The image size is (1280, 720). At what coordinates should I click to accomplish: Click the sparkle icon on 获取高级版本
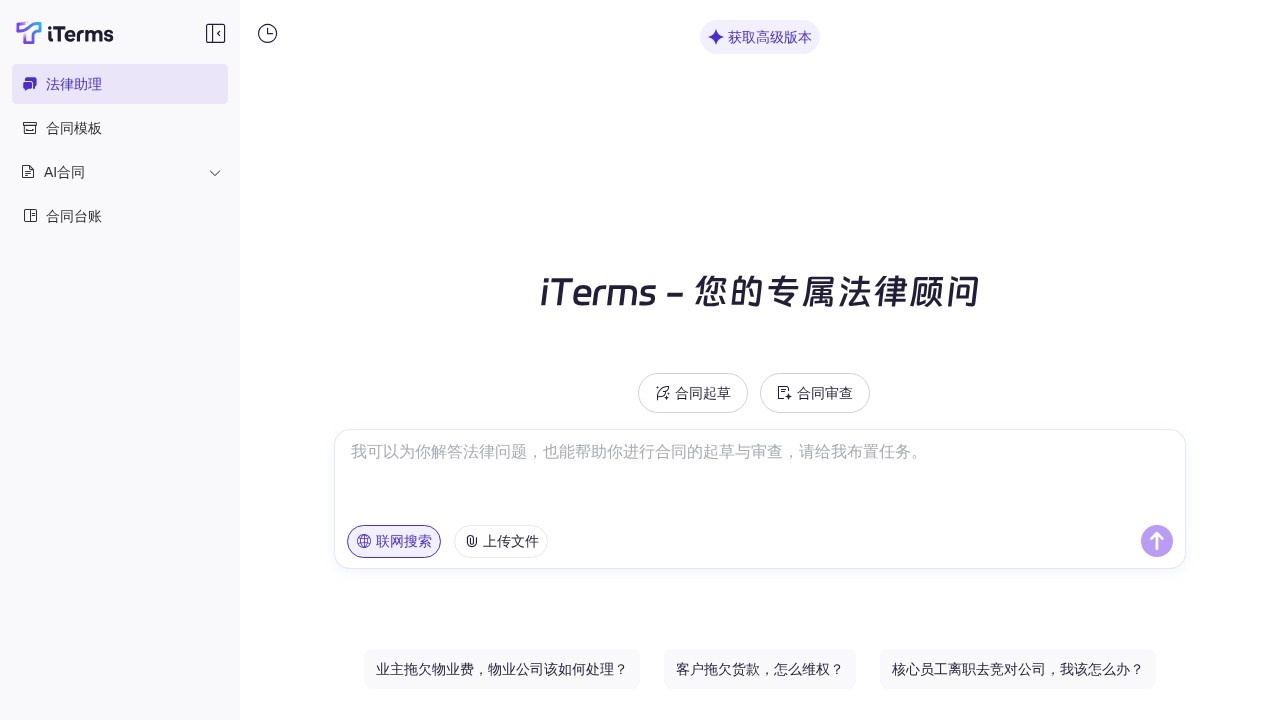click(717, 37)
